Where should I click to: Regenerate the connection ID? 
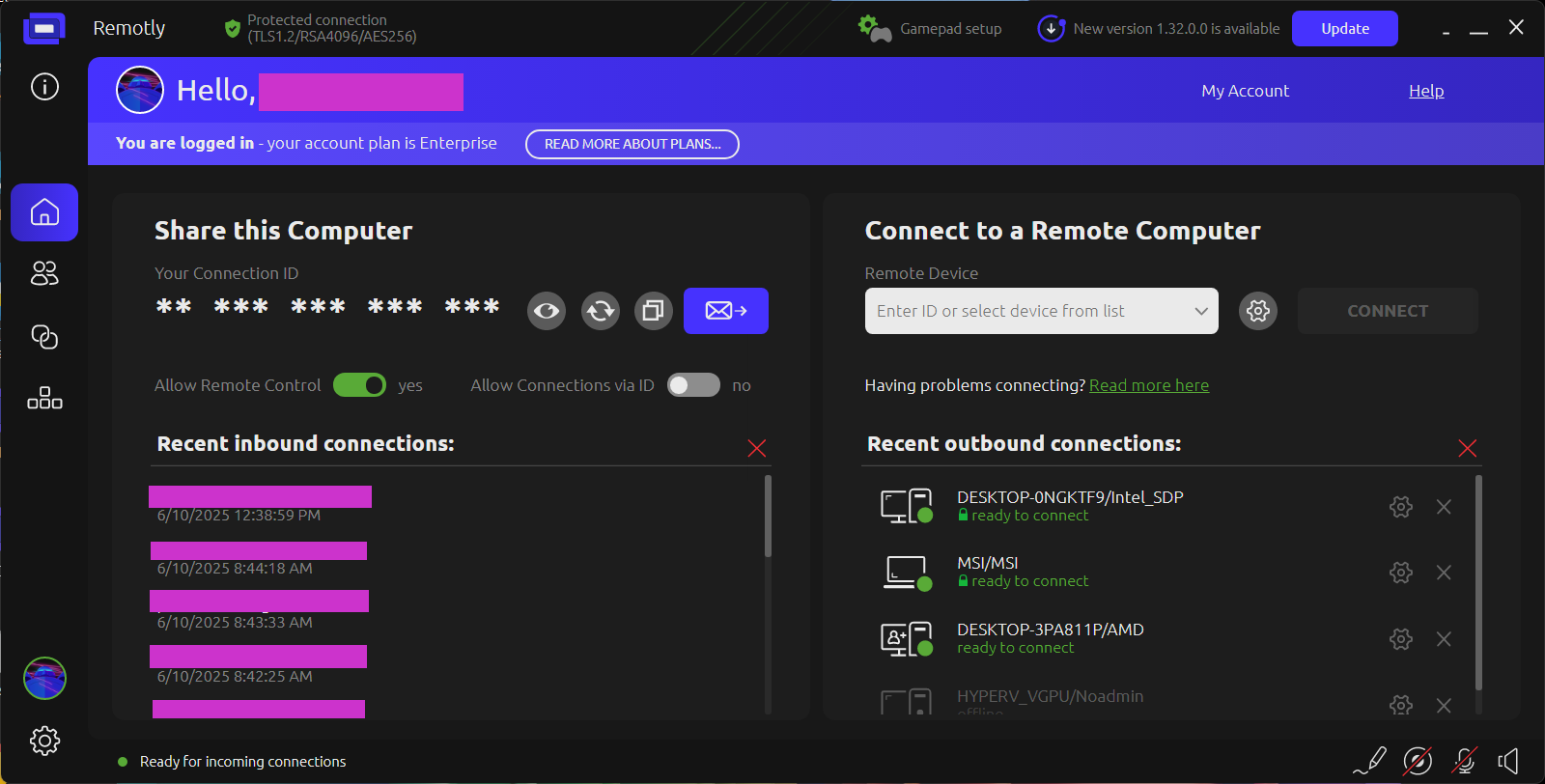pyautogui.click(x=601, y=311)
